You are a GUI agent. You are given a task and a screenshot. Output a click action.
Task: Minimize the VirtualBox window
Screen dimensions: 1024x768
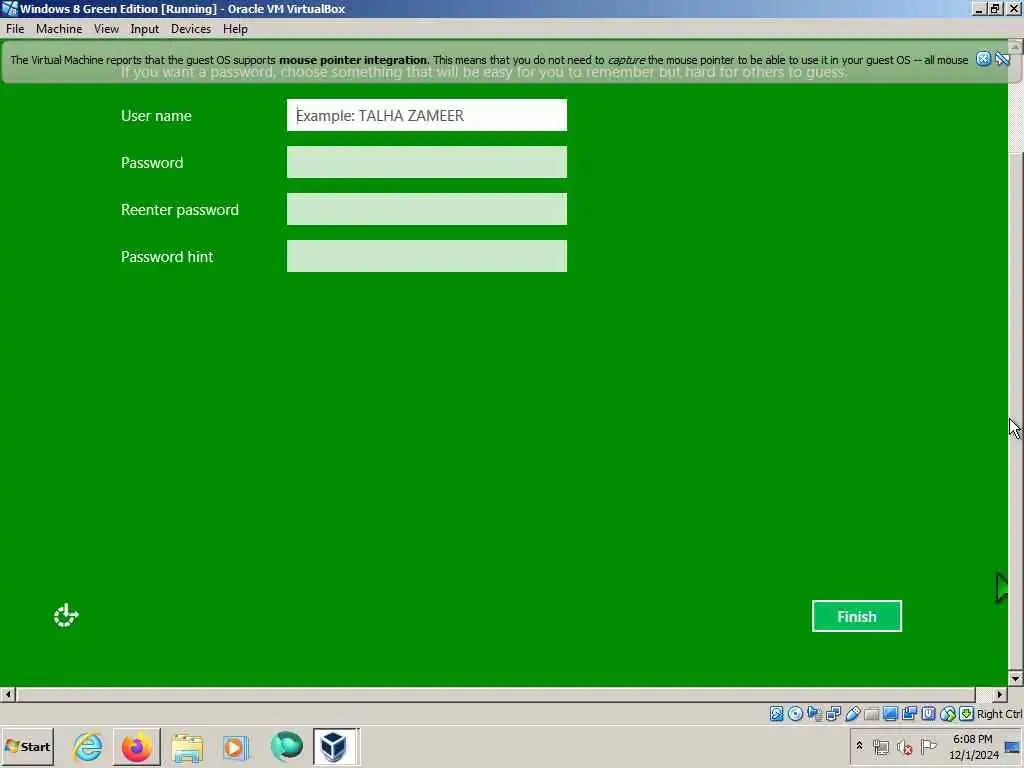pos(979,8)
